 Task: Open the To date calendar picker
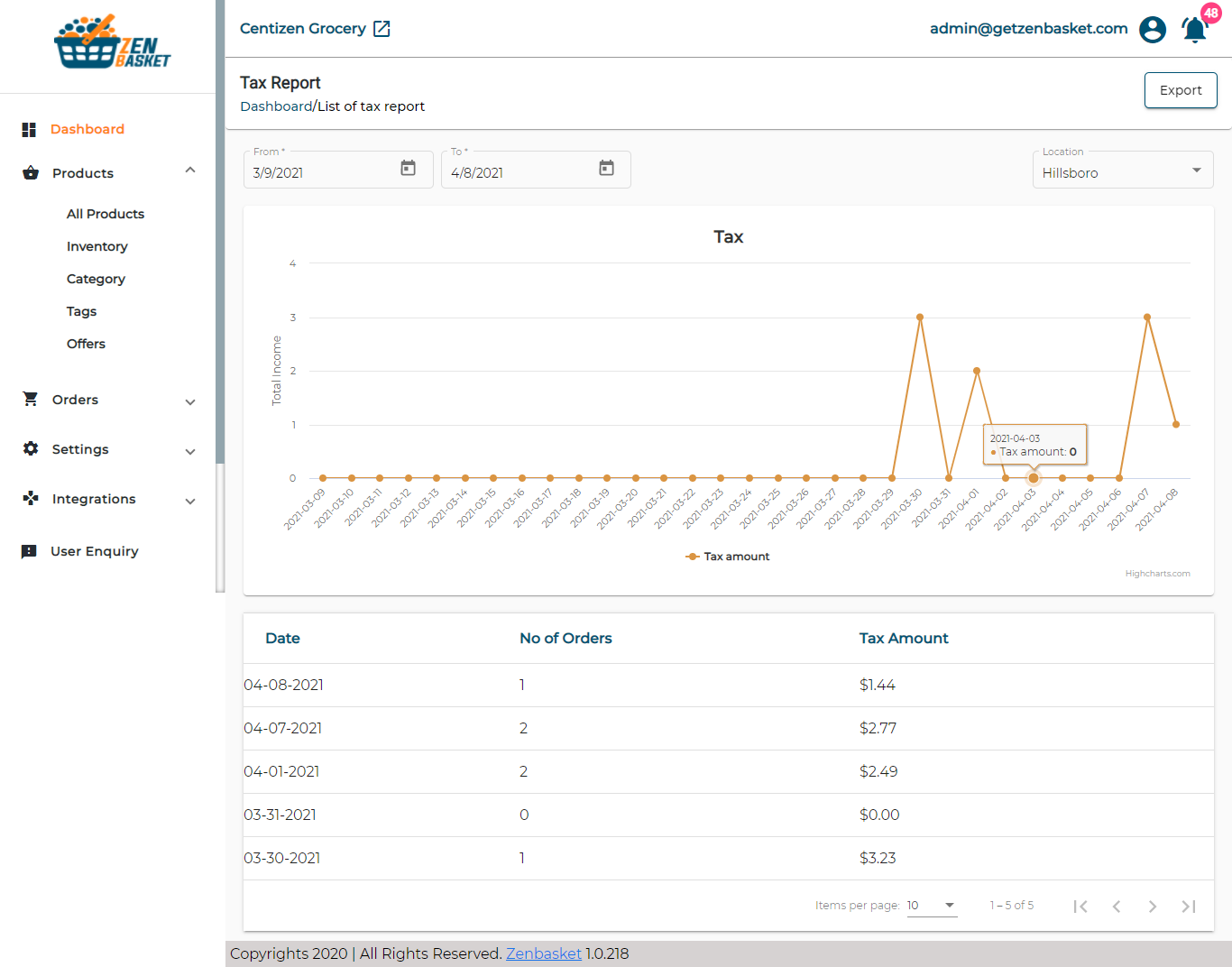pos(606,169)
